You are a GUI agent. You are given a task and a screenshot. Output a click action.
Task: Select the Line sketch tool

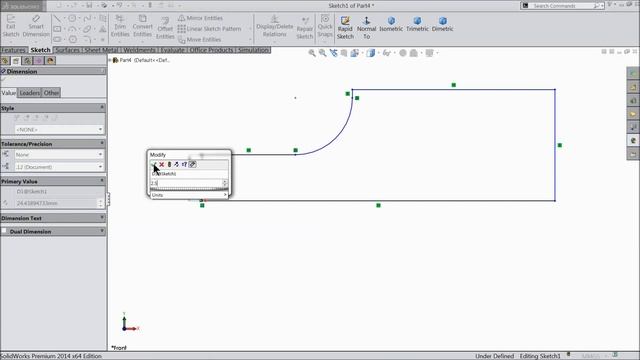pyautogui.click(x=57, y=18)
